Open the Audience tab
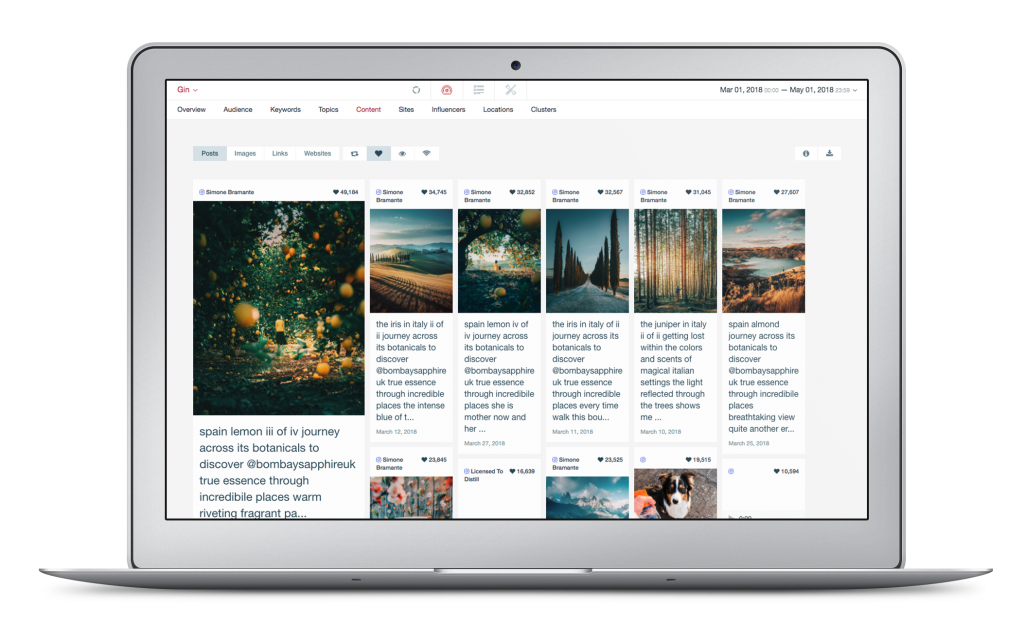1024x644 pixels. 238,110
